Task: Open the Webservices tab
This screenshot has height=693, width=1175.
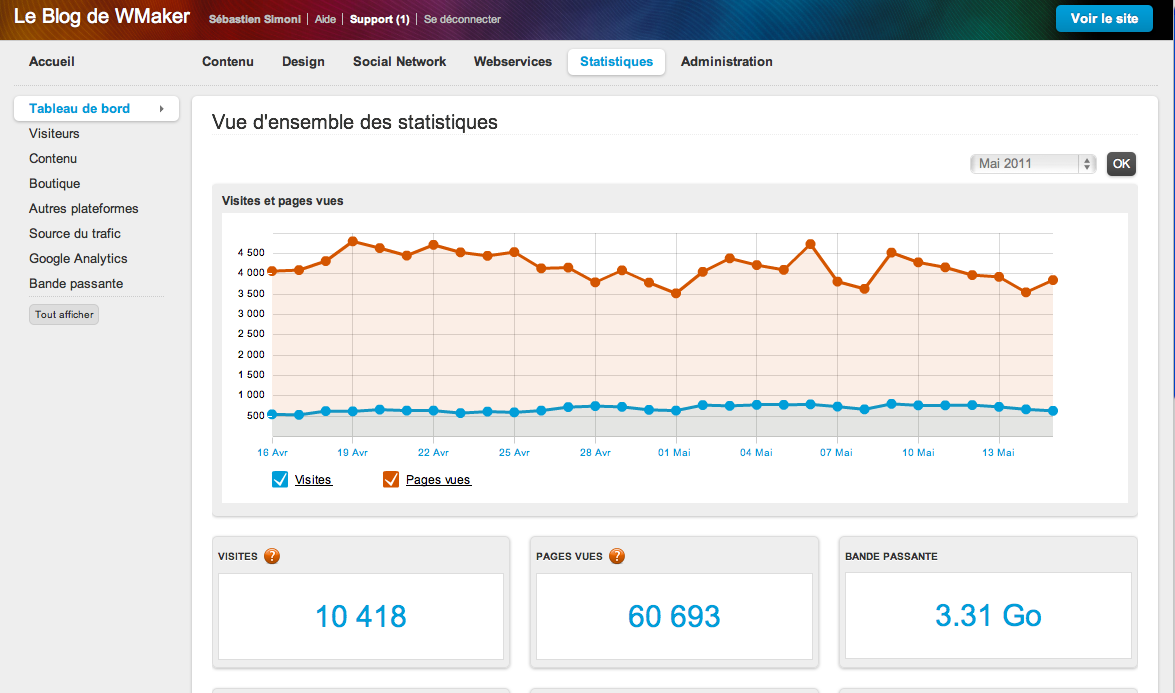Action: (x=512, y=61)
